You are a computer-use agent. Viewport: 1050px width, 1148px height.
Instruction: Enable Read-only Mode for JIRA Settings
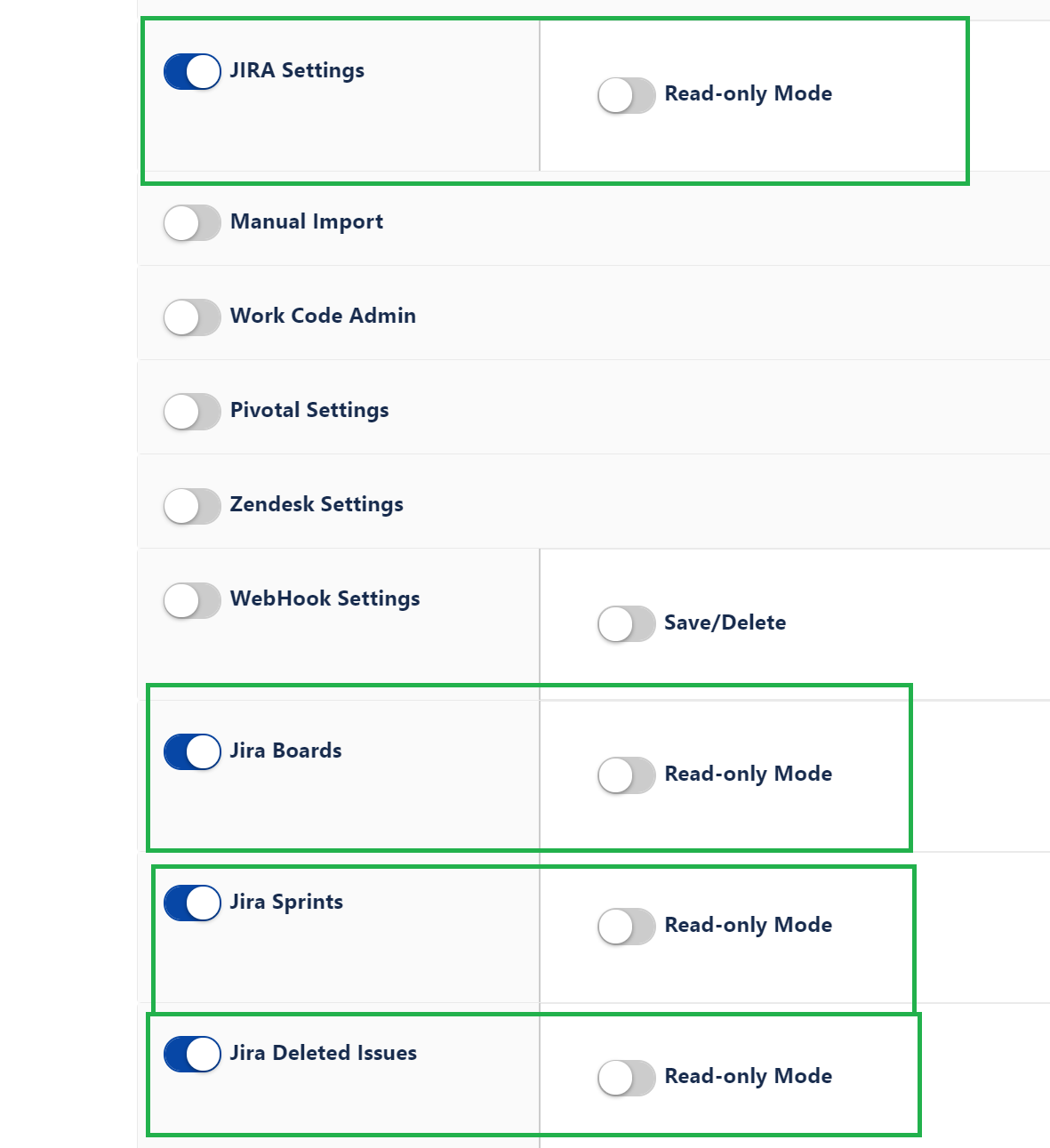click(x=626, y=94)
